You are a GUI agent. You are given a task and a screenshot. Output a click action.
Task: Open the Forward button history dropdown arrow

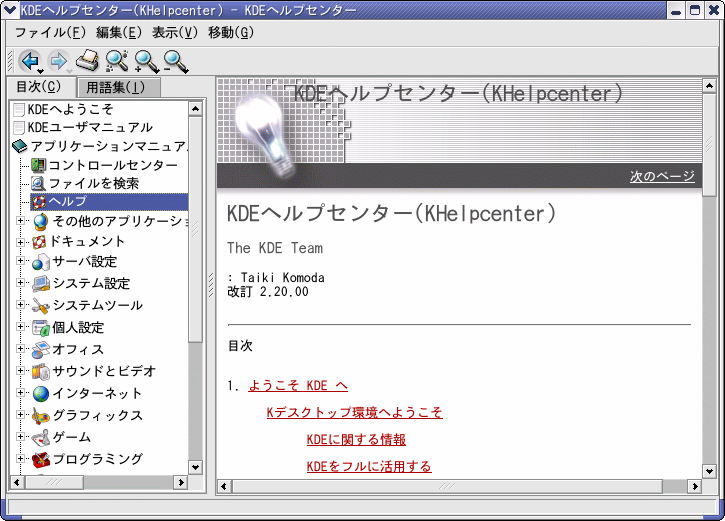[69, 71]
